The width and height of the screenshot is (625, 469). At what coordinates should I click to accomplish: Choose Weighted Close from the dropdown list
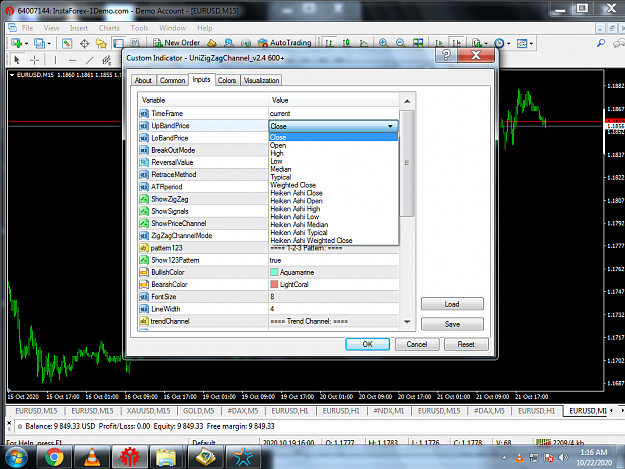334,185
